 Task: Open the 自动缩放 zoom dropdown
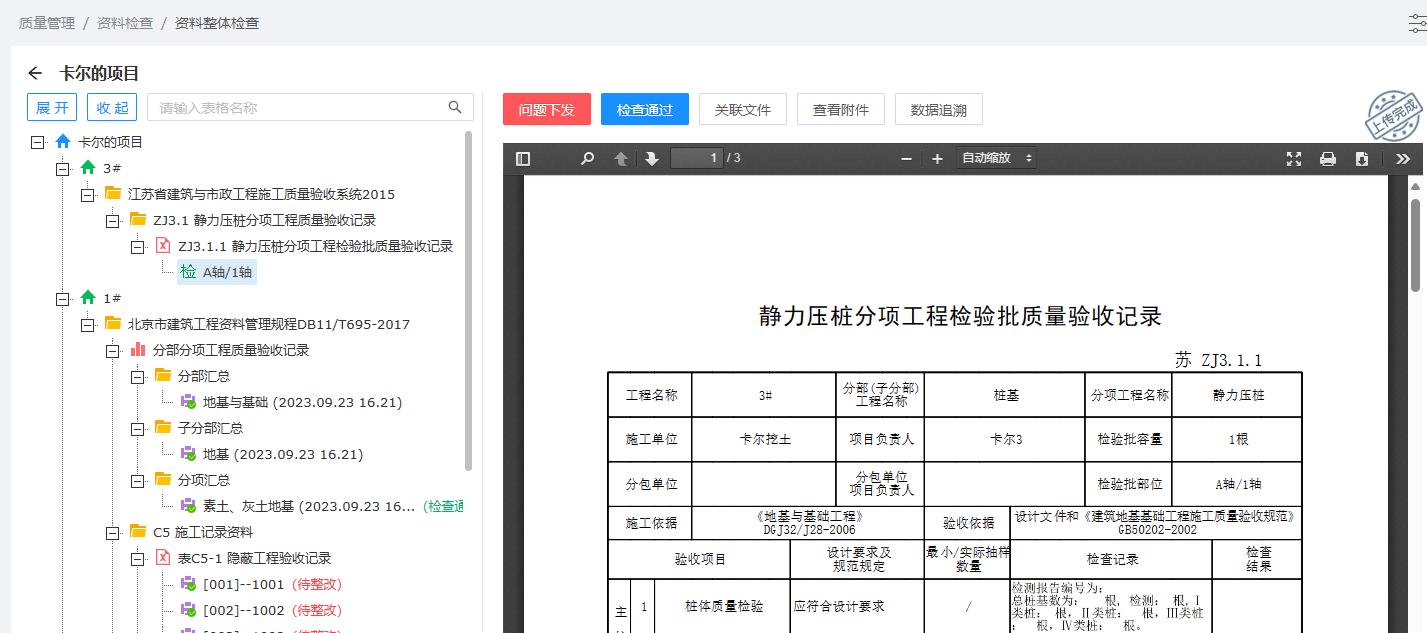click(x=996, y=158)
